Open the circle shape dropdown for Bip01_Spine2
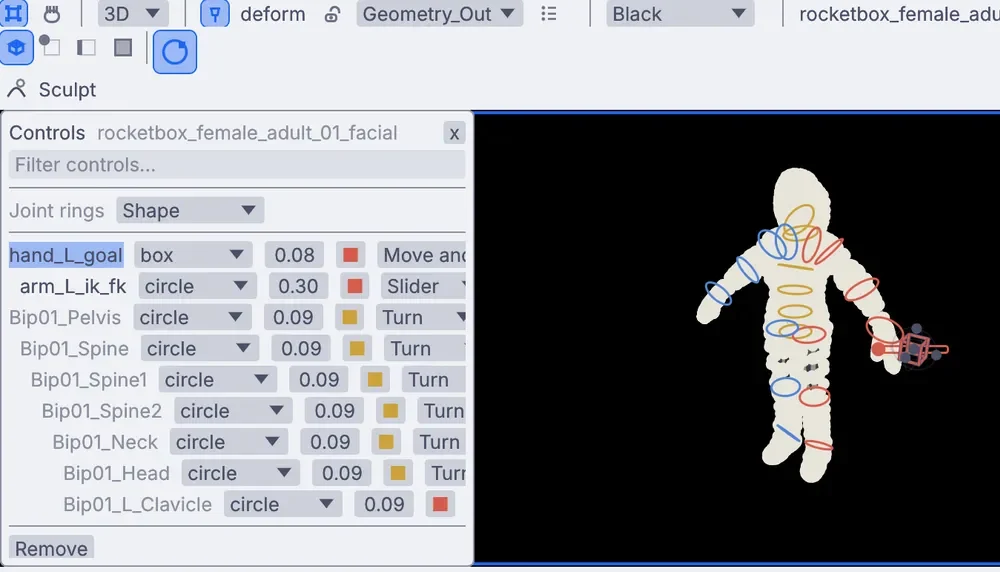The height and width of the screenshot is (572, 1000). (x=233, y=411)
